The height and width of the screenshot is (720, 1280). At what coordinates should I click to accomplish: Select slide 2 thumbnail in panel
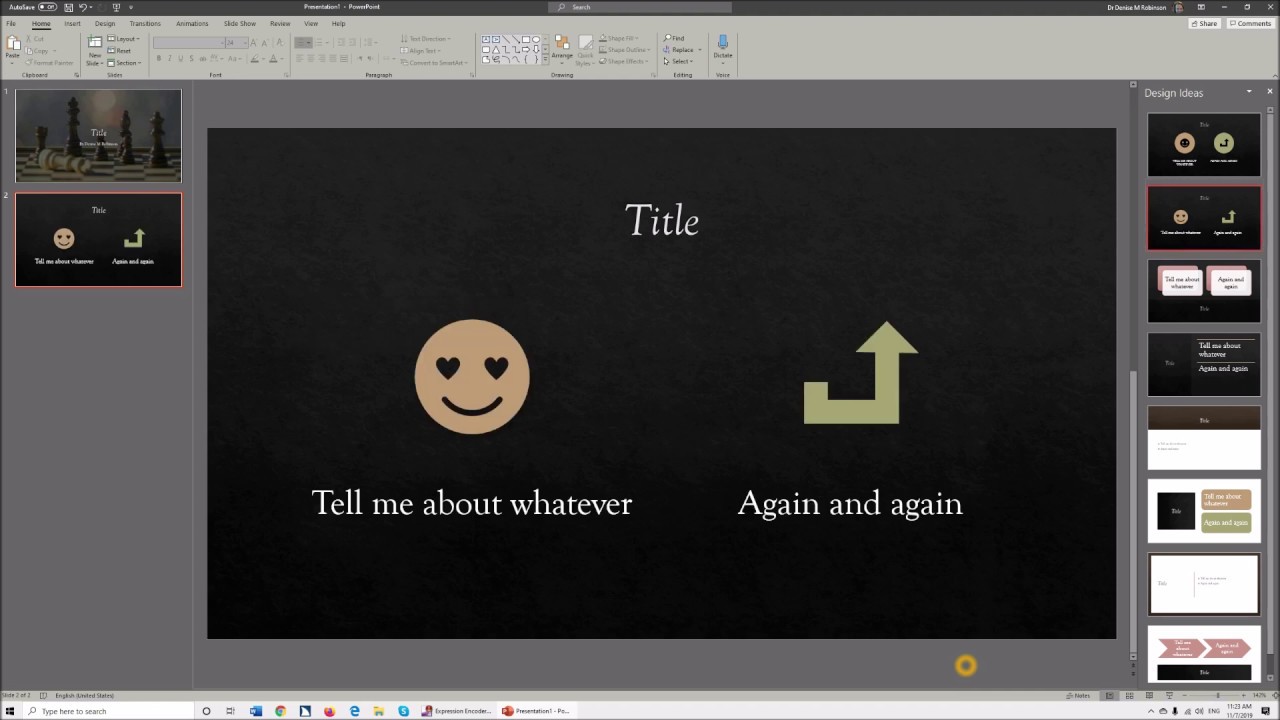[98, 240]
